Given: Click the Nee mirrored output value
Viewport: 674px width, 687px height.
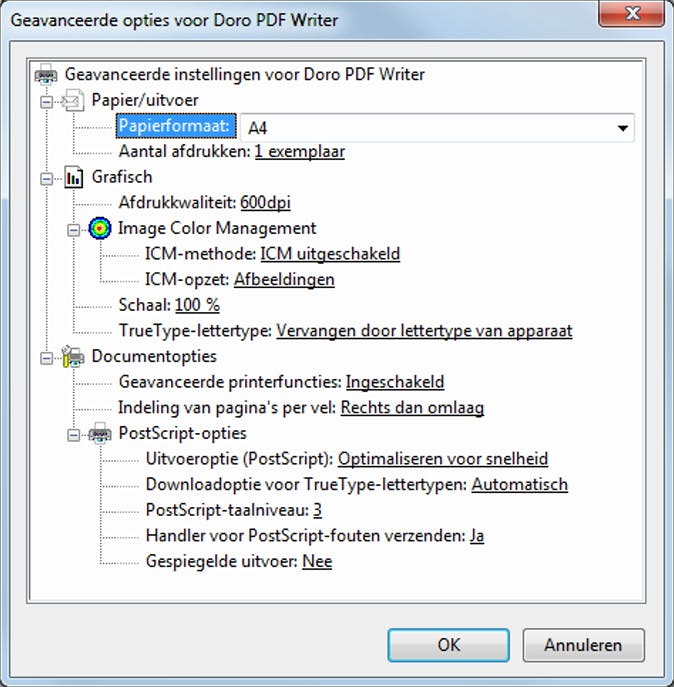Looking at the screenshot, I should tap(317, 561).
